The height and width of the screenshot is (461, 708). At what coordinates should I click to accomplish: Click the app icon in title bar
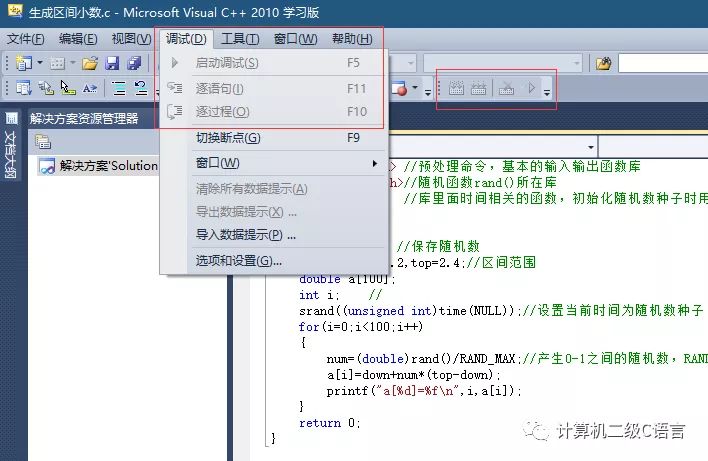click(x=15, y=11)
